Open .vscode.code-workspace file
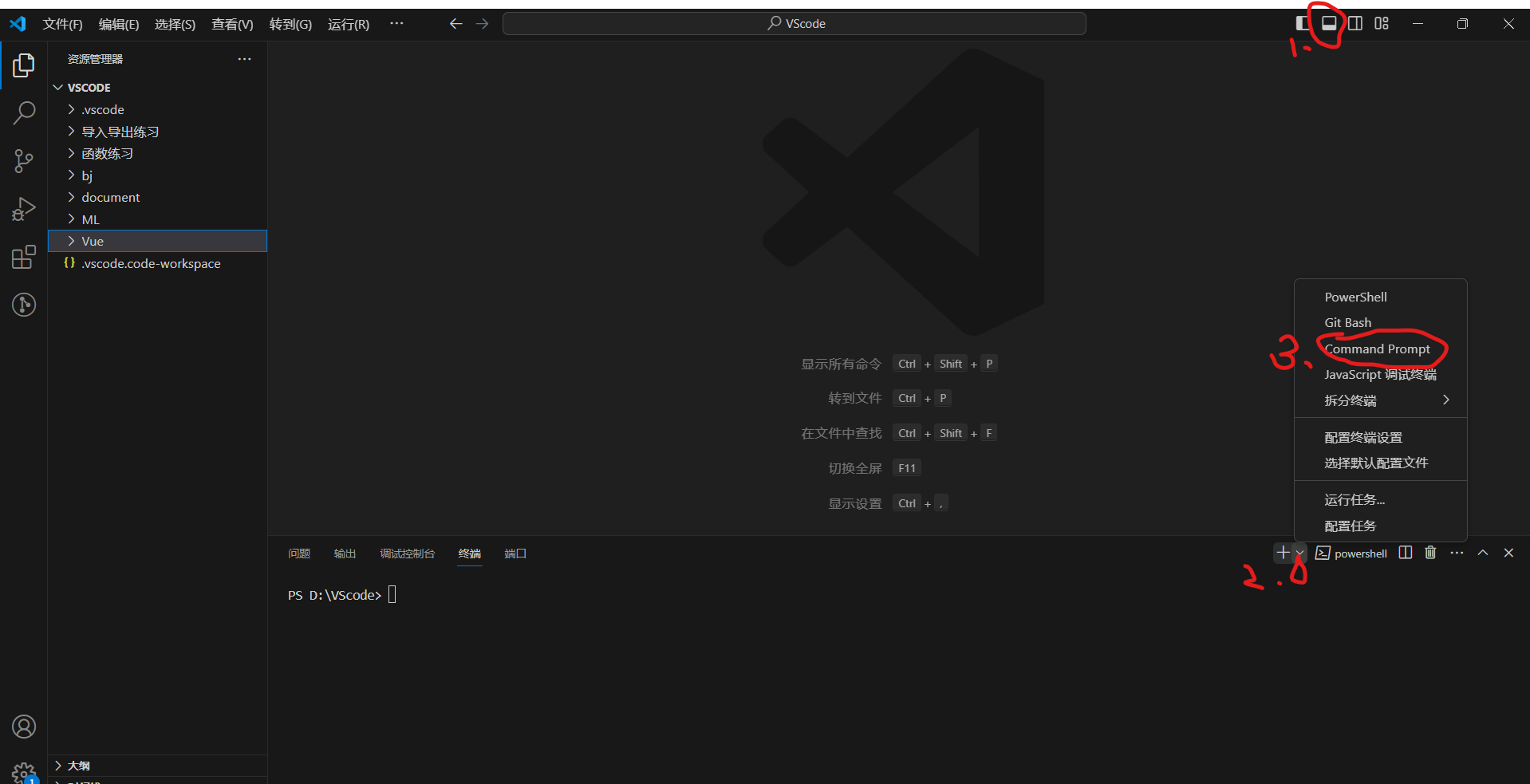 tap(157, 263)
